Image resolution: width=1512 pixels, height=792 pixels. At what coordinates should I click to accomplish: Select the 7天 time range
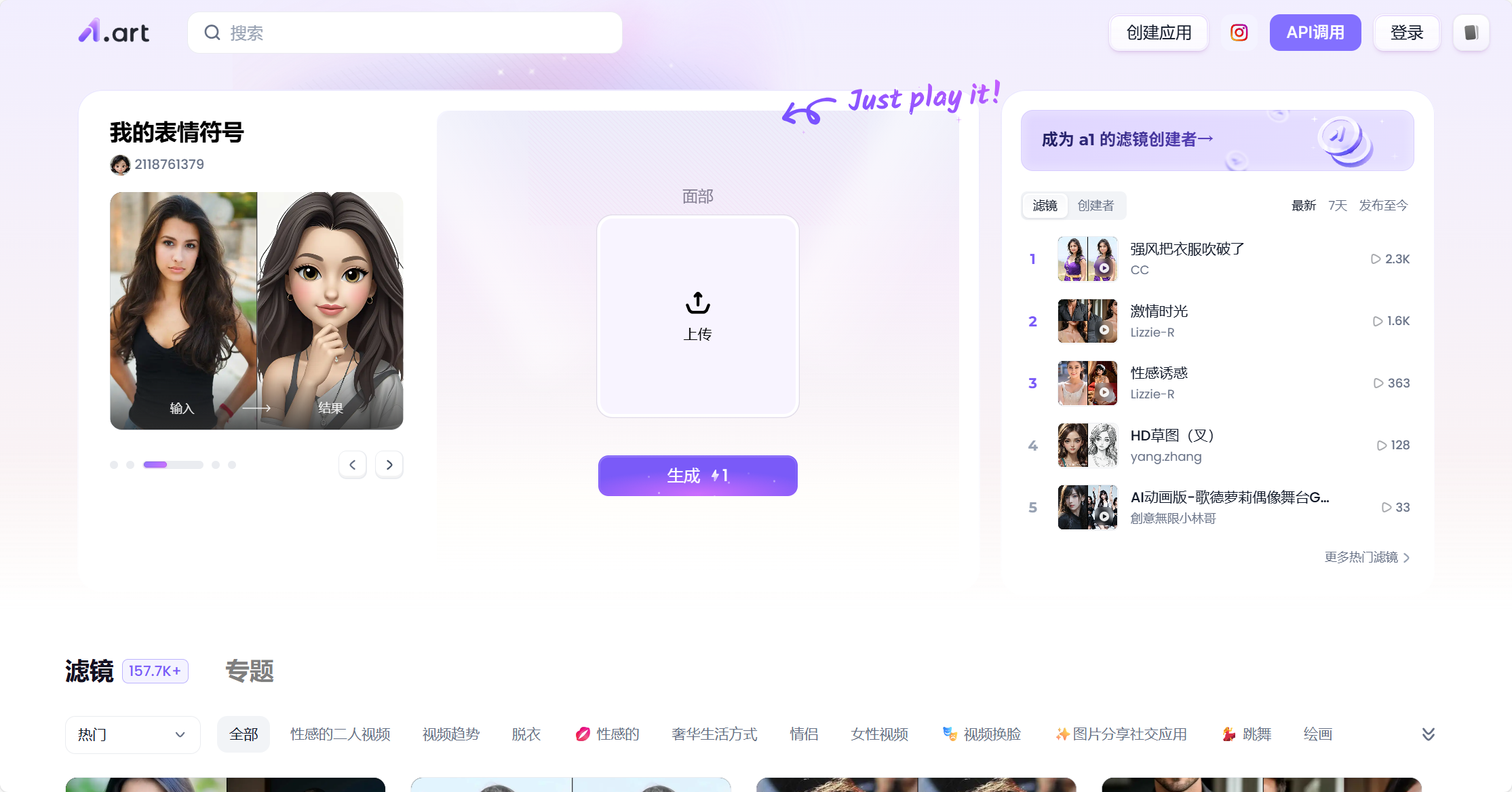click(1337, 206)
